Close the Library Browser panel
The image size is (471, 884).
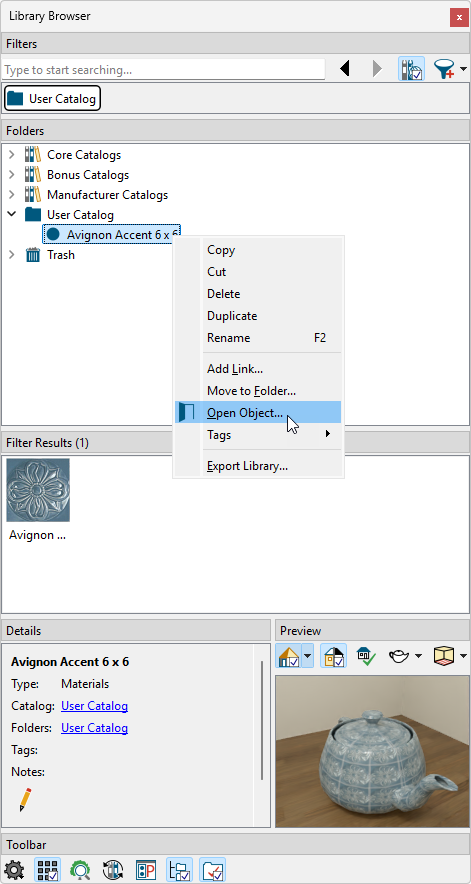coord(457,17)
